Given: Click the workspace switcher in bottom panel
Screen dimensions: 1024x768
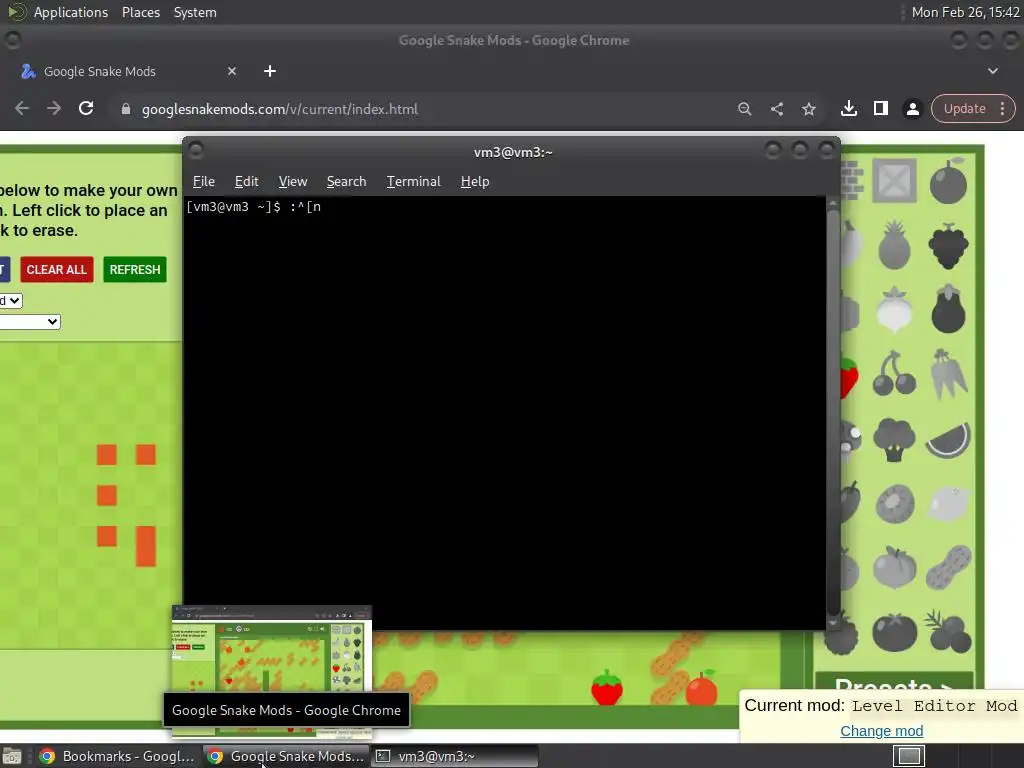Looking at the screenshot, I should 908,756.
